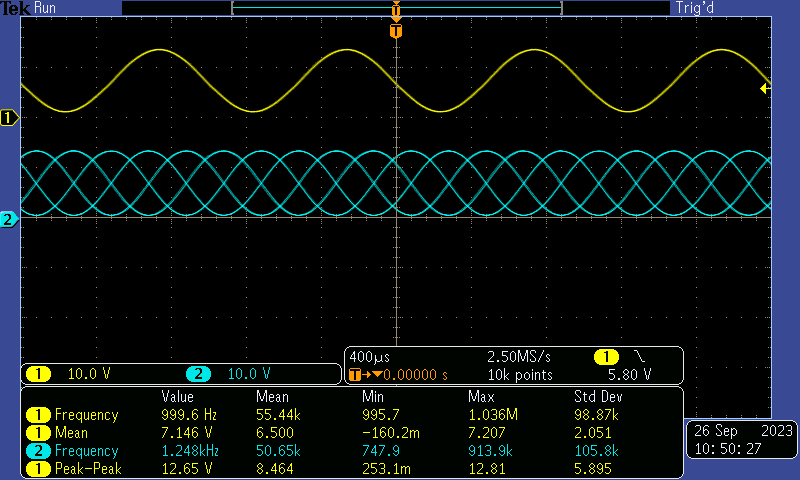Click the Tek logo in the corner
The height and width of the screenshot is (480, 800).
click(x=15, y=8)
